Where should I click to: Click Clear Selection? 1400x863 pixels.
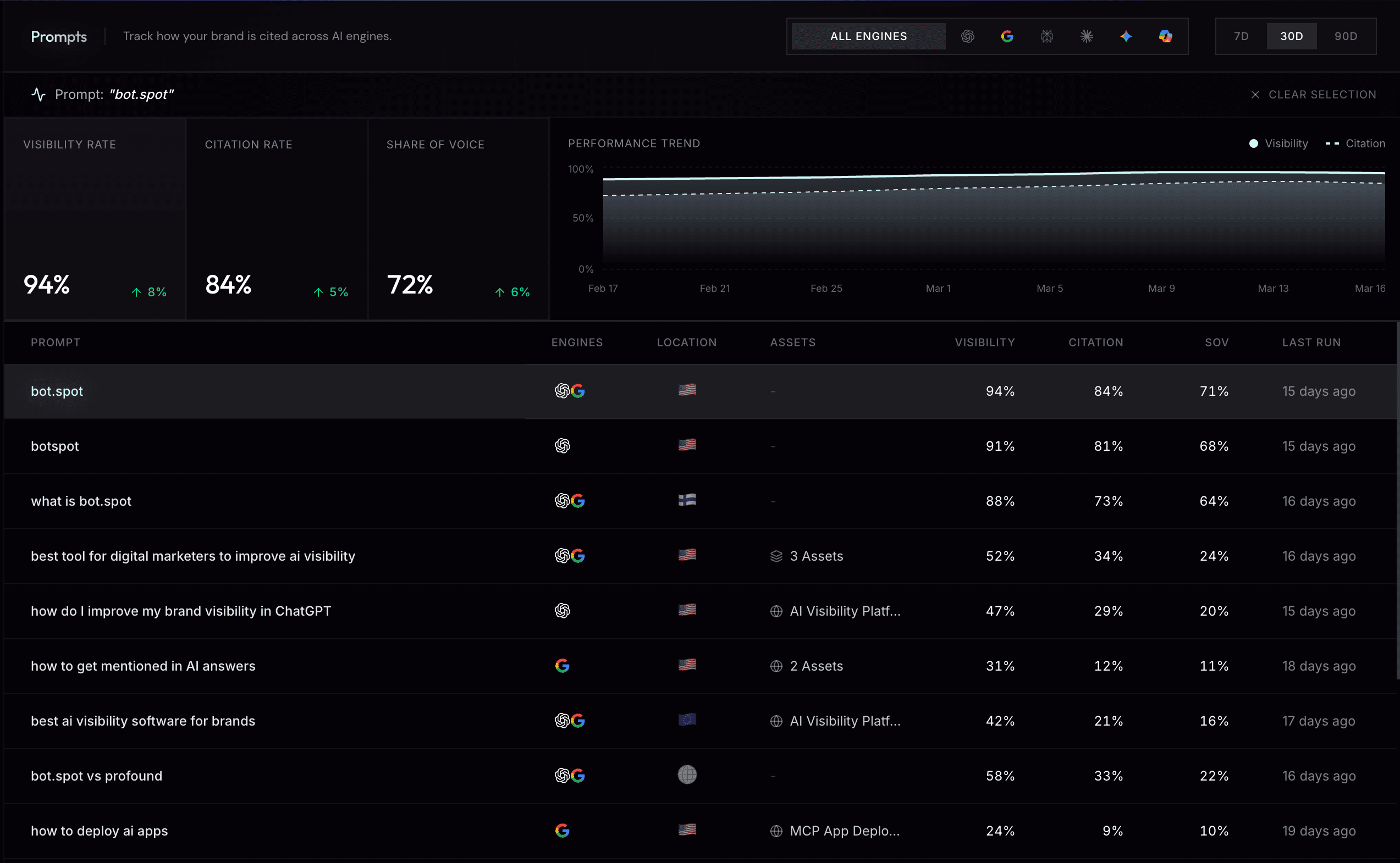[1313, 95]
